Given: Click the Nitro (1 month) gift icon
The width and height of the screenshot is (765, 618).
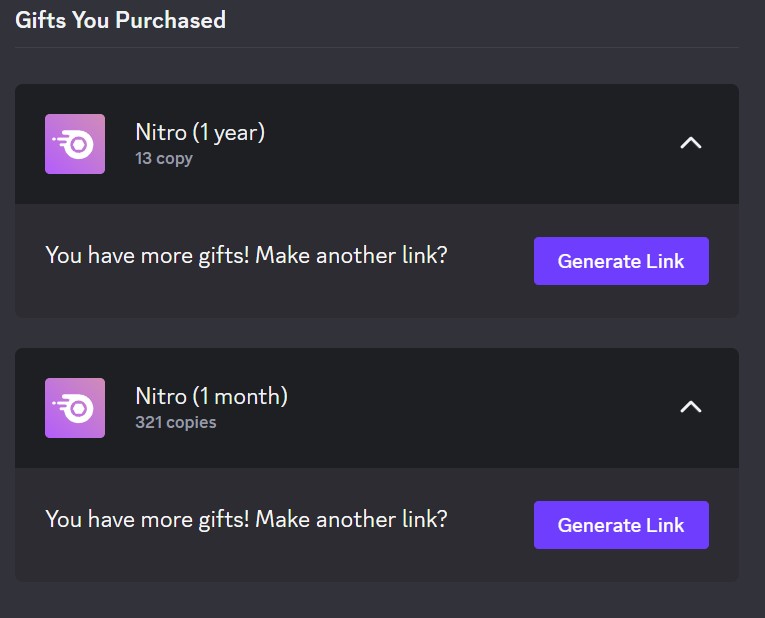Looking at the screenshot, I should click(x=75, y=408).
